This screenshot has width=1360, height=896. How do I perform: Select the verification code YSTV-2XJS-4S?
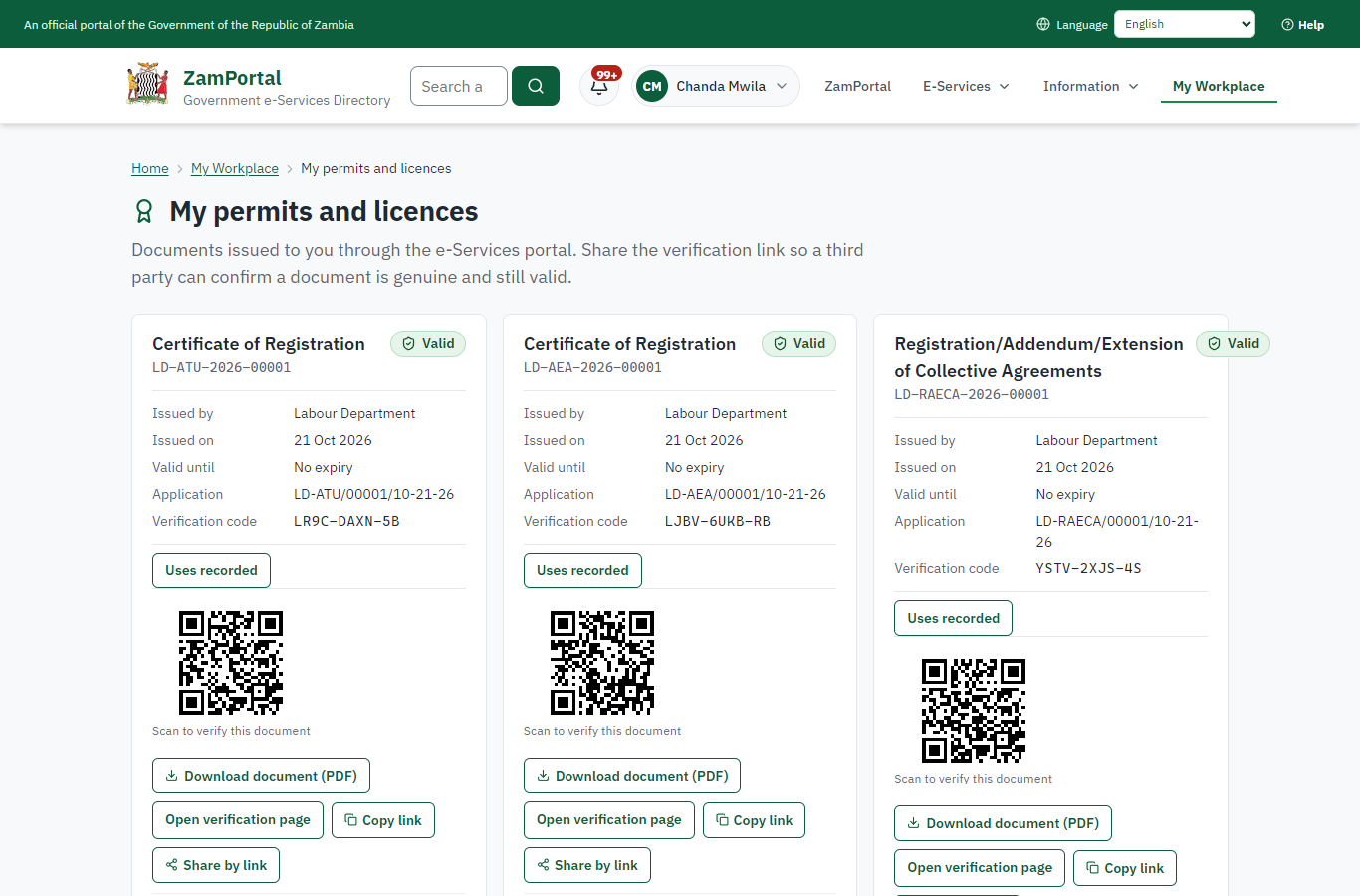[1088, 568]
